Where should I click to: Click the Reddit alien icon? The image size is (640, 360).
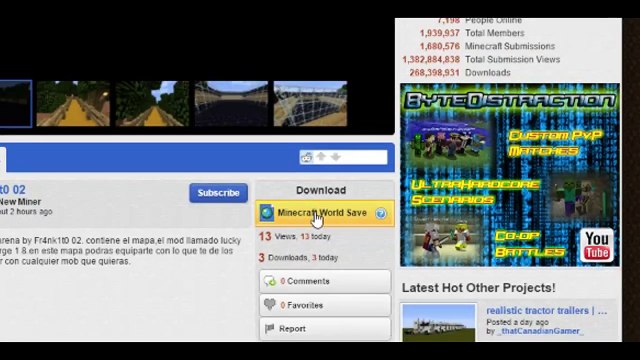coord(307,157)
